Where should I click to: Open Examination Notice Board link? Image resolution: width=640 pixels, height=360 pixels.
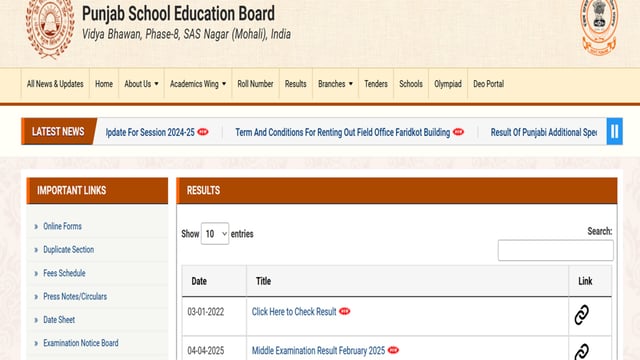[x=81, y=343]
